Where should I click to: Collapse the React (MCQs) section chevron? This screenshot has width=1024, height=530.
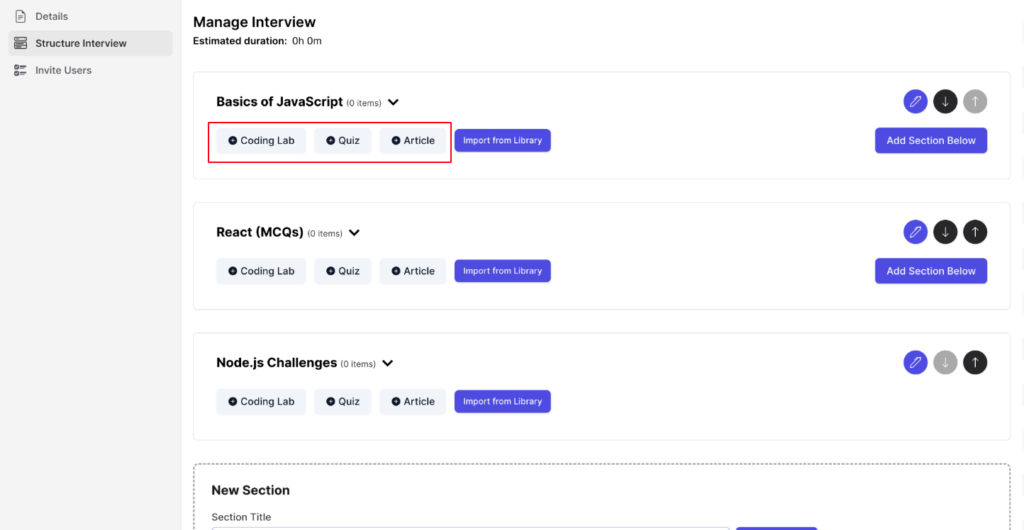354,232
